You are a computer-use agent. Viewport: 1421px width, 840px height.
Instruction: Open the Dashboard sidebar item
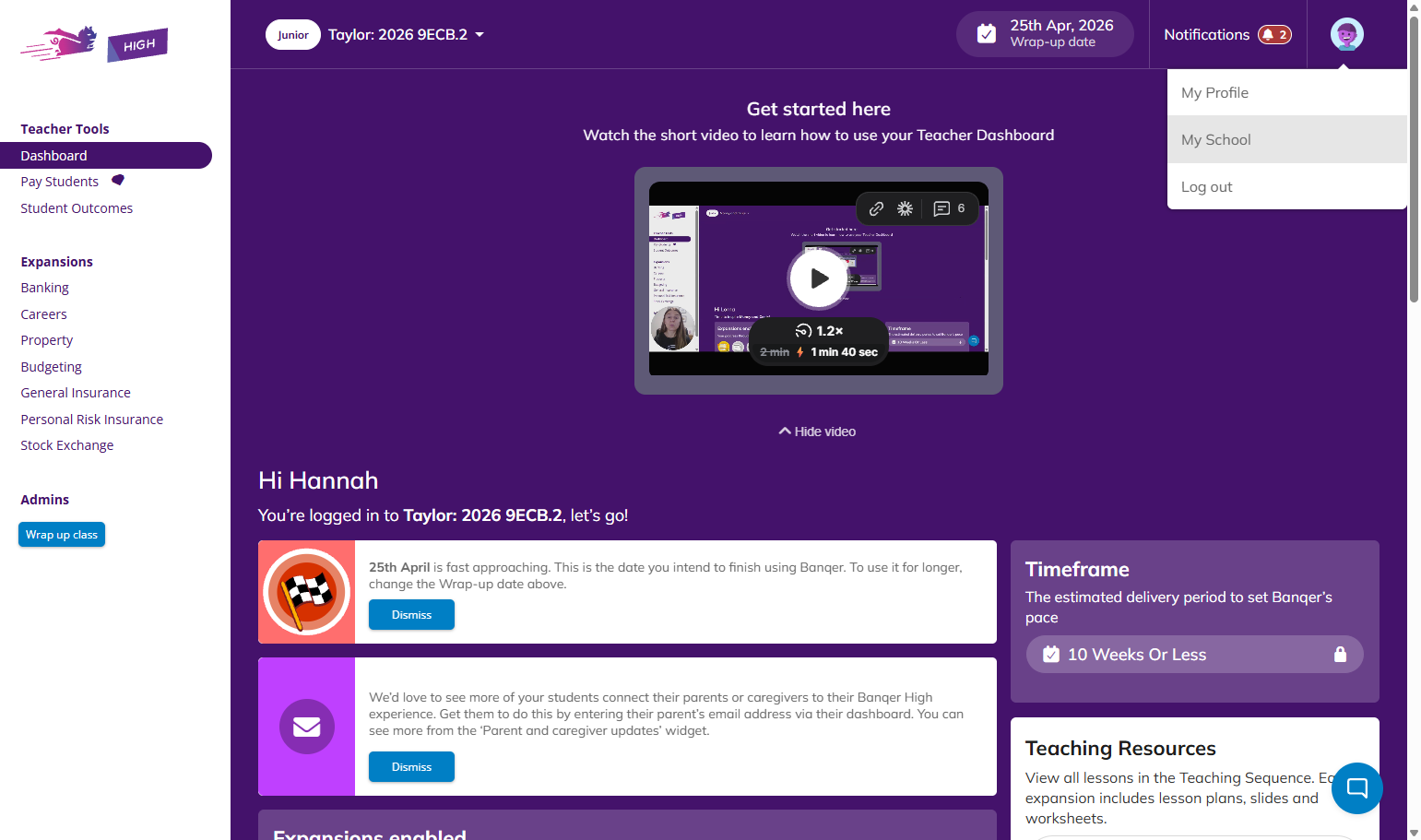pyautogui.click(x=105, y=155)
